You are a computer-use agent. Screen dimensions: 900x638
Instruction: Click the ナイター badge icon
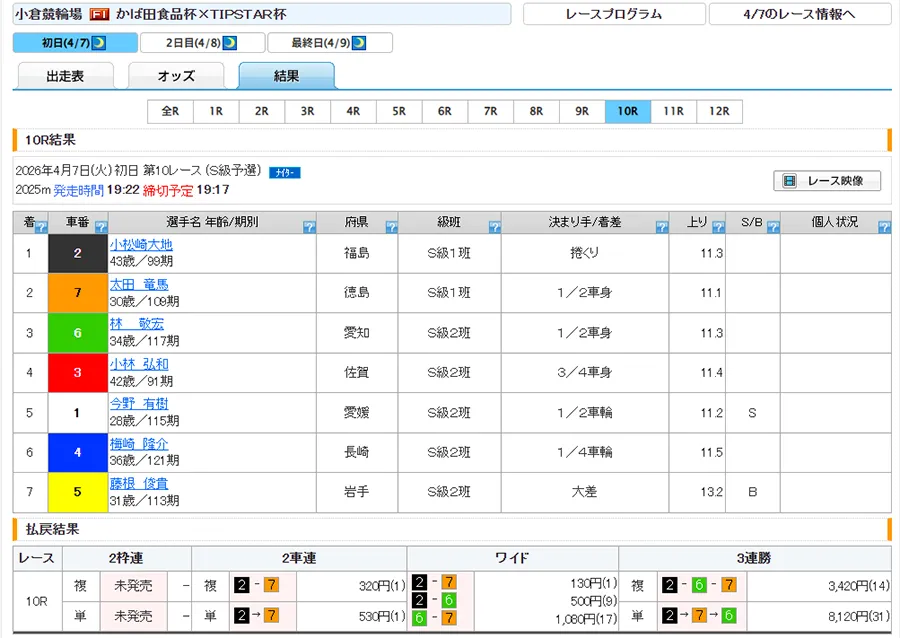(x=284, y=173)
